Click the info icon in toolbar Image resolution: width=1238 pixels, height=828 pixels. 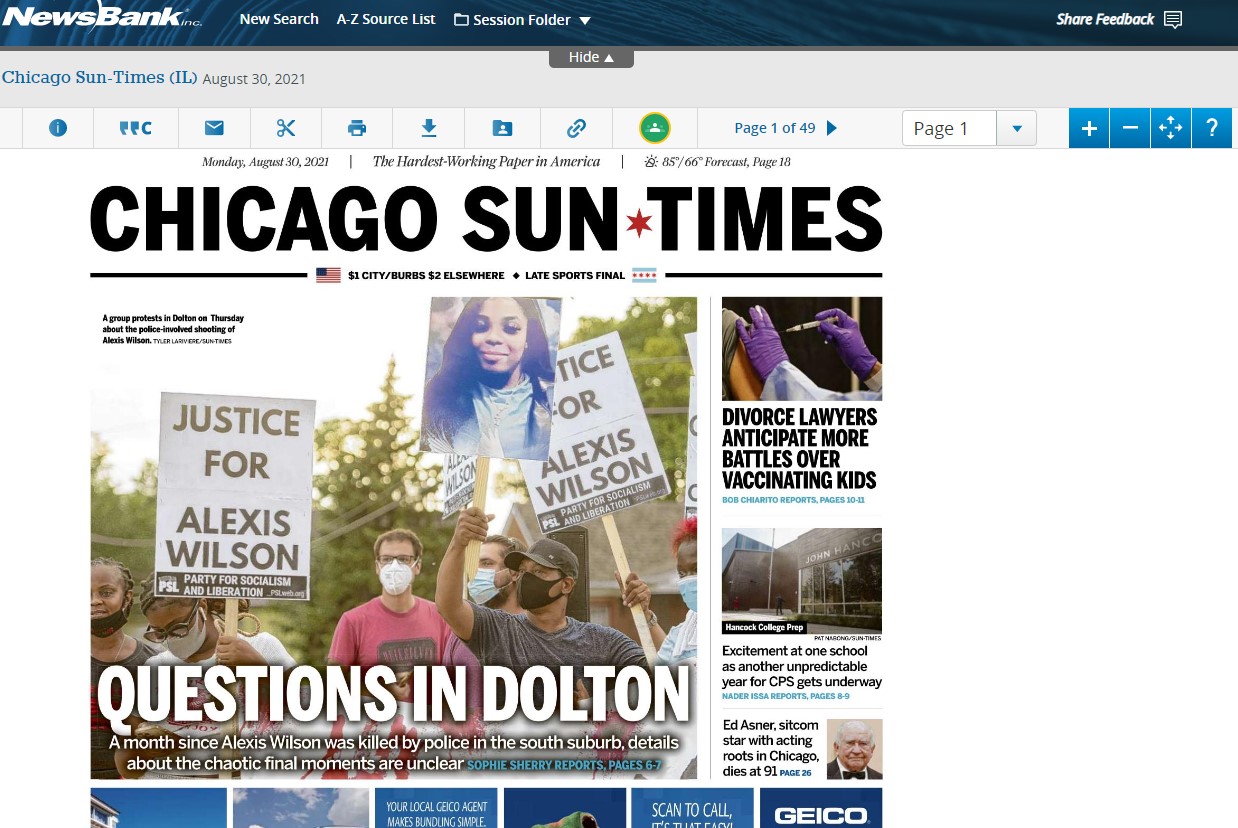58,128
